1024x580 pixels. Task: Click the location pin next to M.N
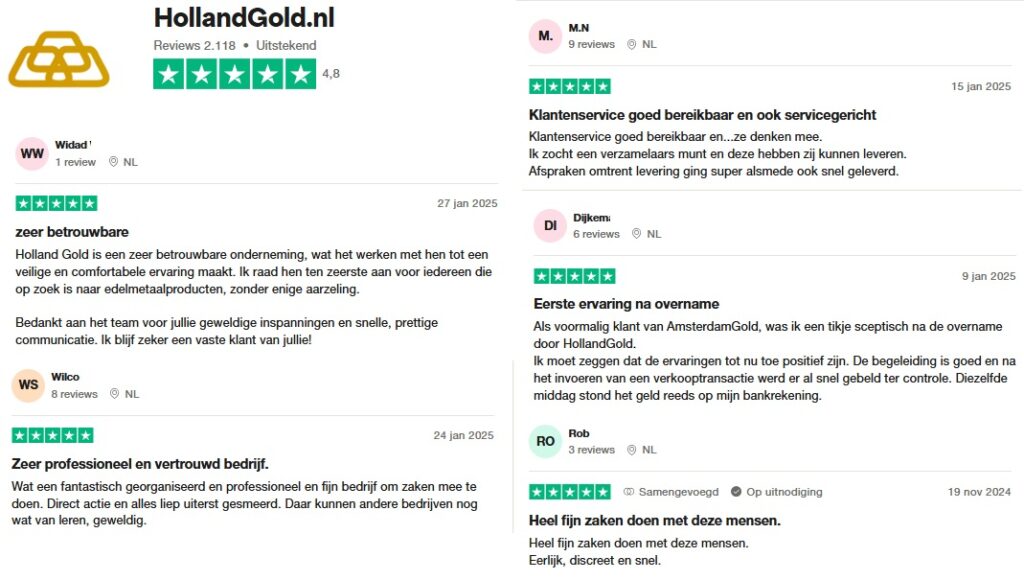coord(630,44)
